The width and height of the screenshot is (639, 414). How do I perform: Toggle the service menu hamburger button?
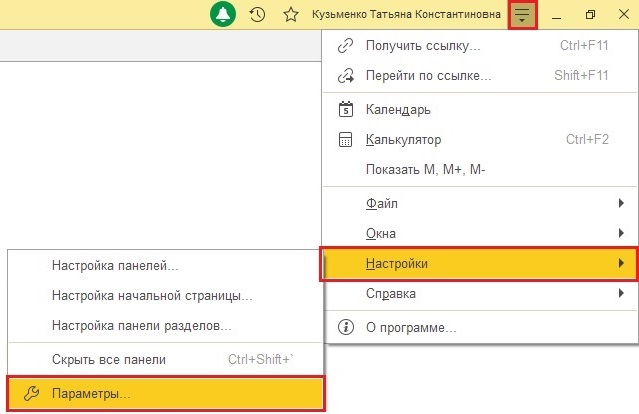click(522, 14)
